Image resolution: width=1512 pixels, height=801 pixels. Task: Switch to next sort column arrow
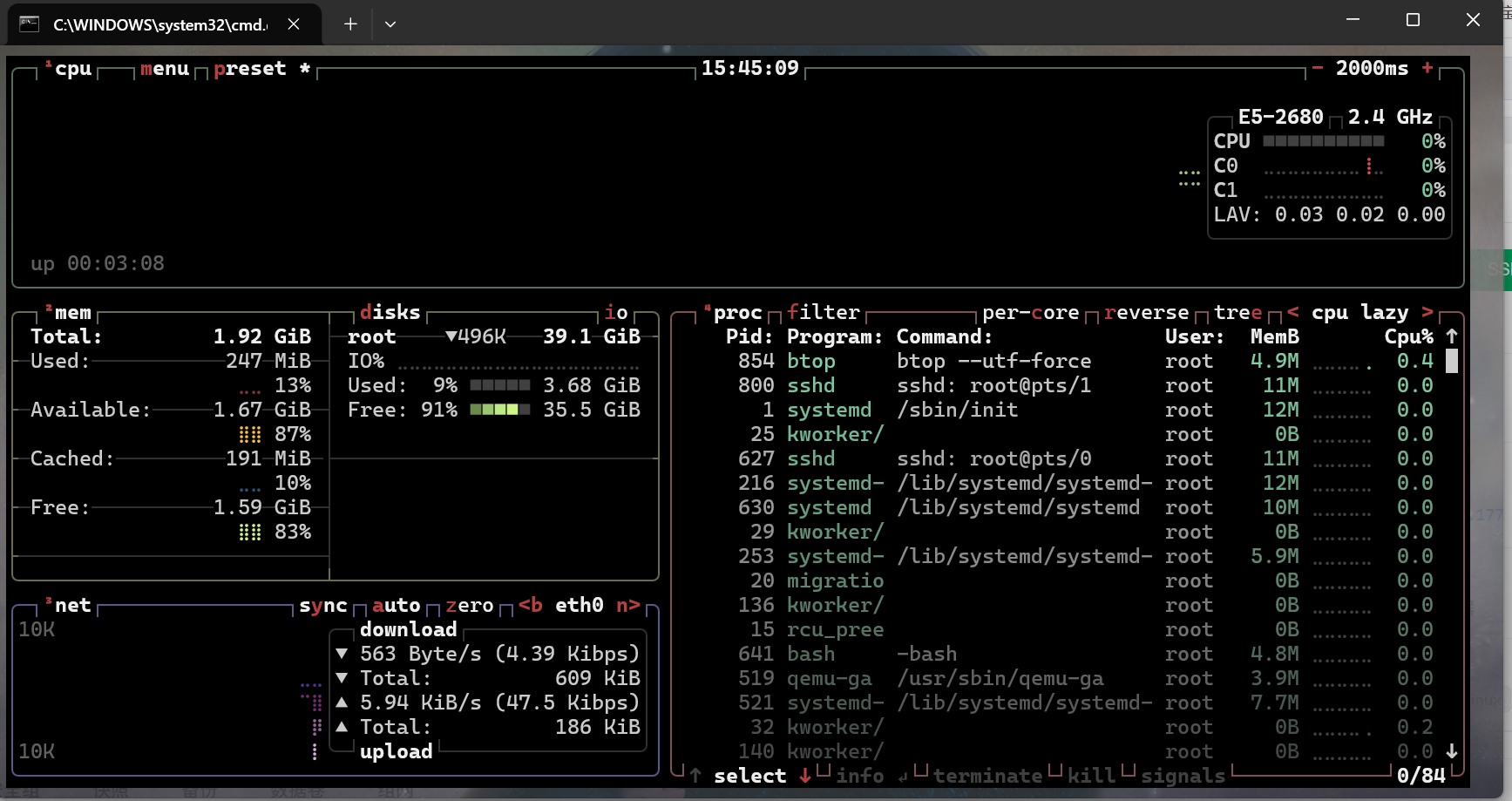[x=1427, y=312]
